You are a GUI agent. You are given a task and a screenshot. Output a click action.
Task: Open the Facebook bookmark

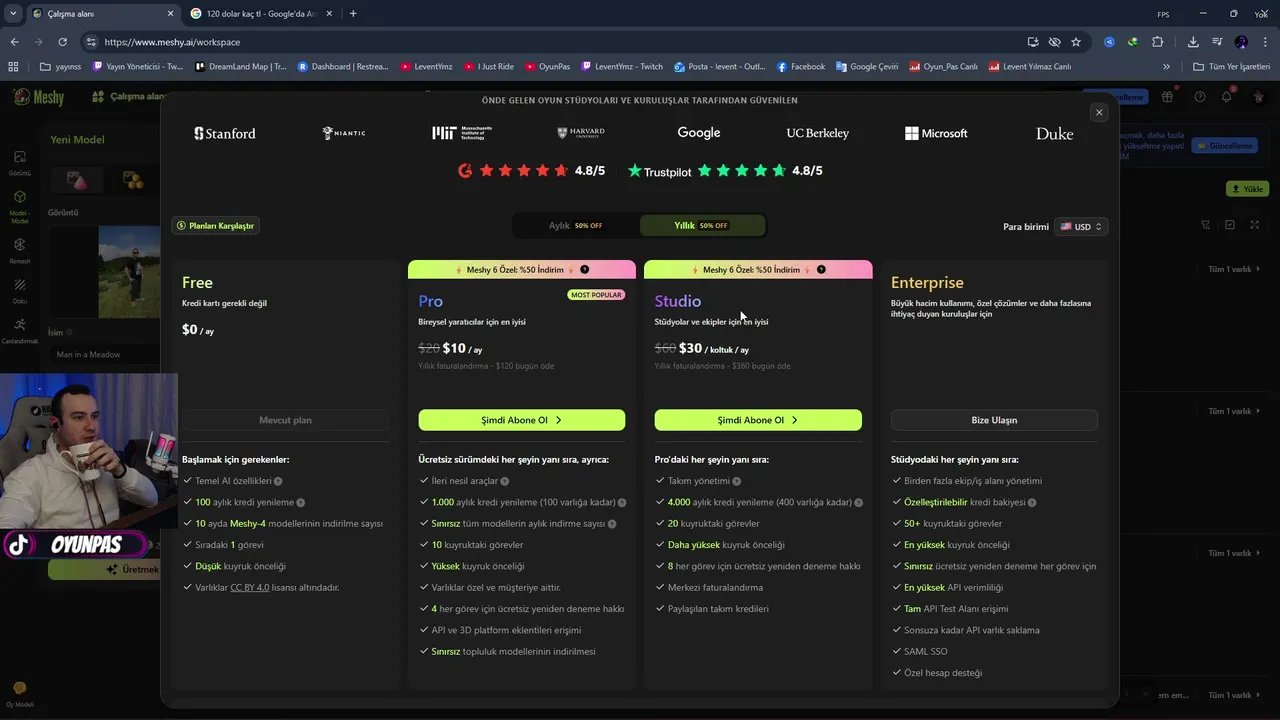point(800,67)
